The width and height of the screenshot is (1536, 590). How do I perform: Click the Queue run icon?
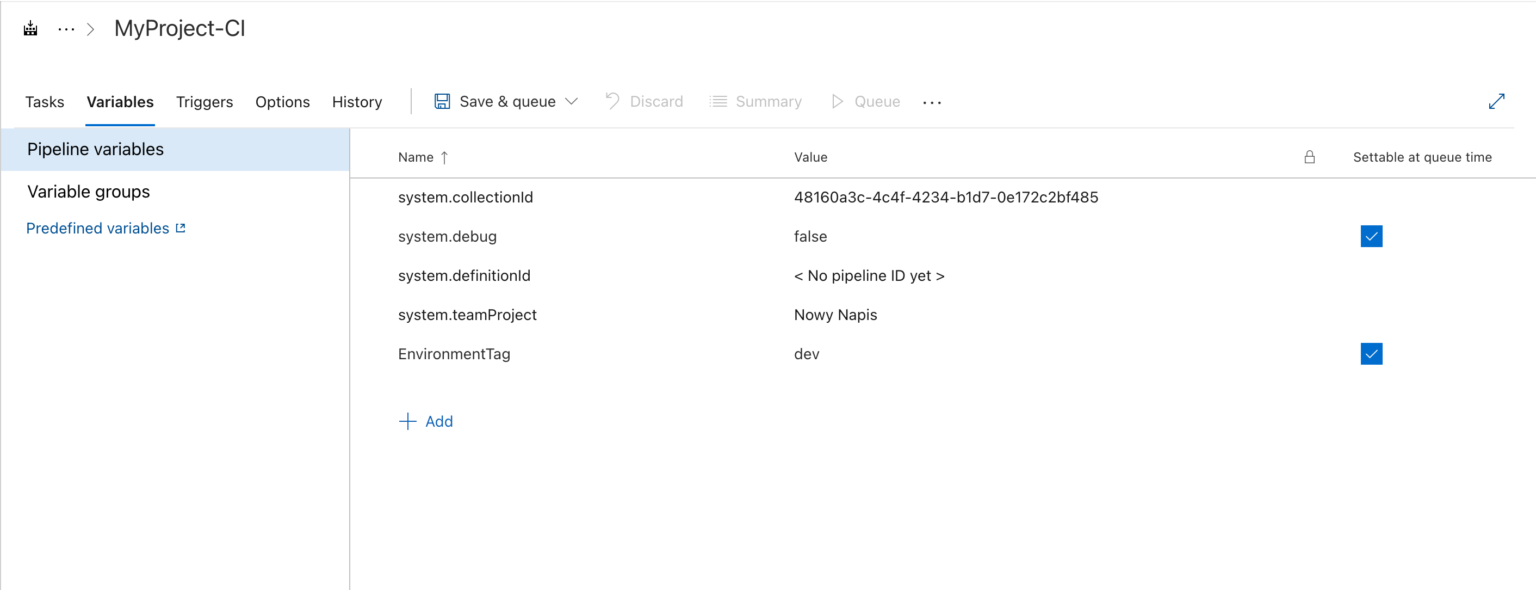pos(838,101)
